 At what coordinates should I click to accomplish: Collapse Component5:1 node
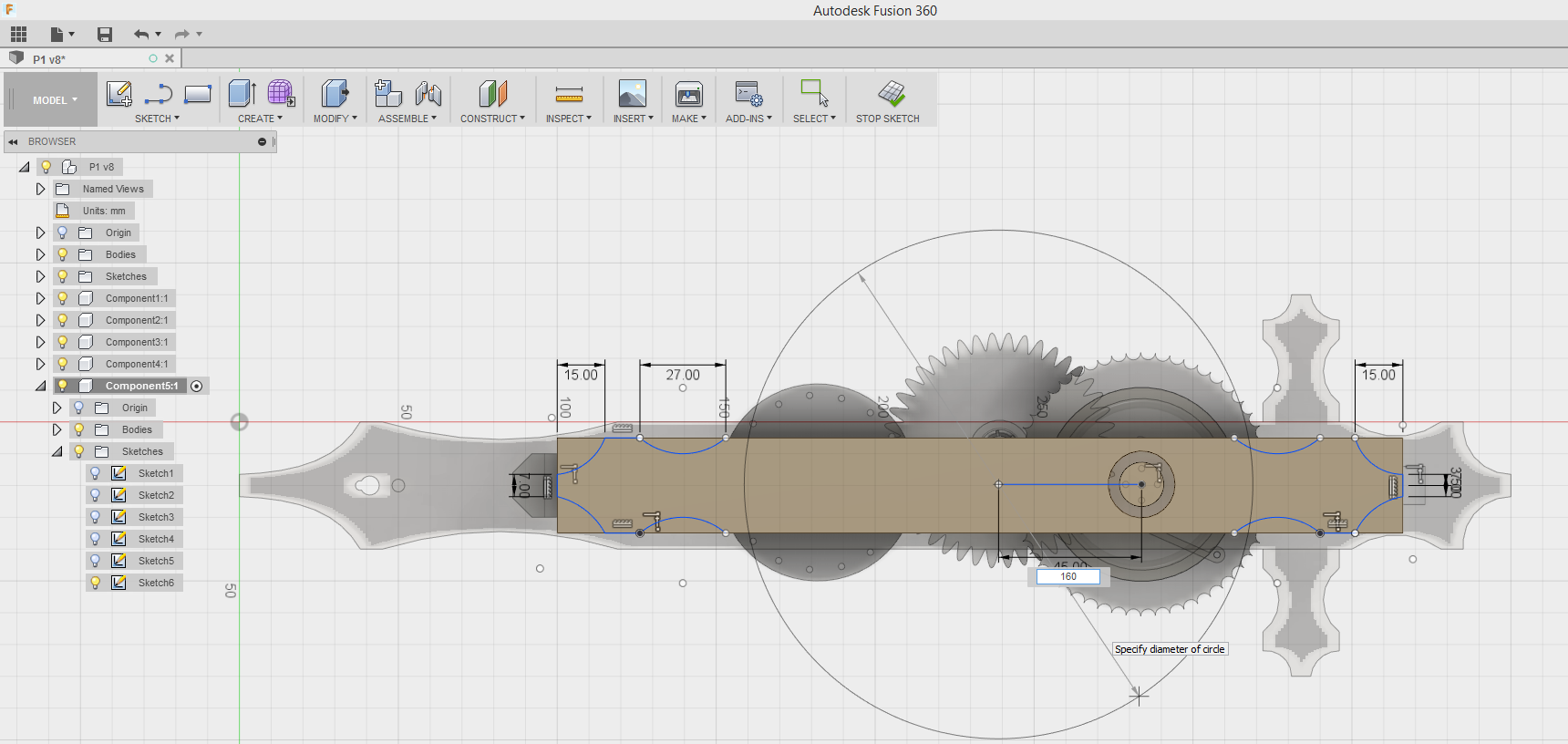[x=40, y=386]
